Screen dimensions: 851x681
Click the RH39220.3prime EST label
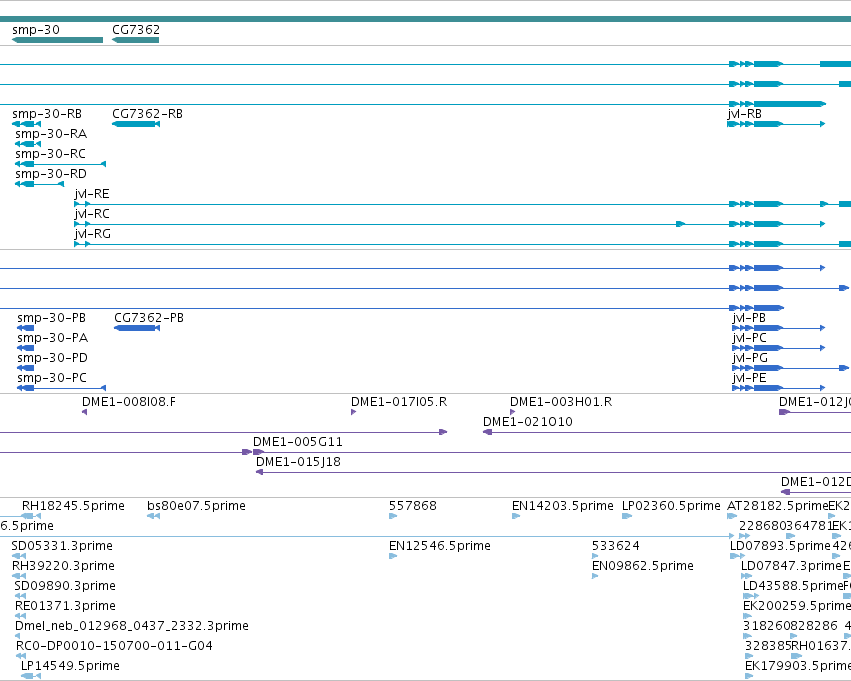coord(63,567)
